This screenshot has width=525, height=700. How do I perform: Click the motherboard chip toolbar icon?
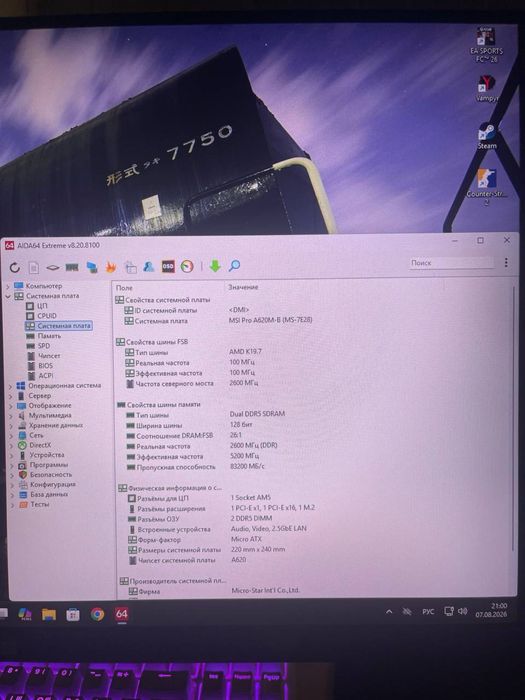pos(53,267)
